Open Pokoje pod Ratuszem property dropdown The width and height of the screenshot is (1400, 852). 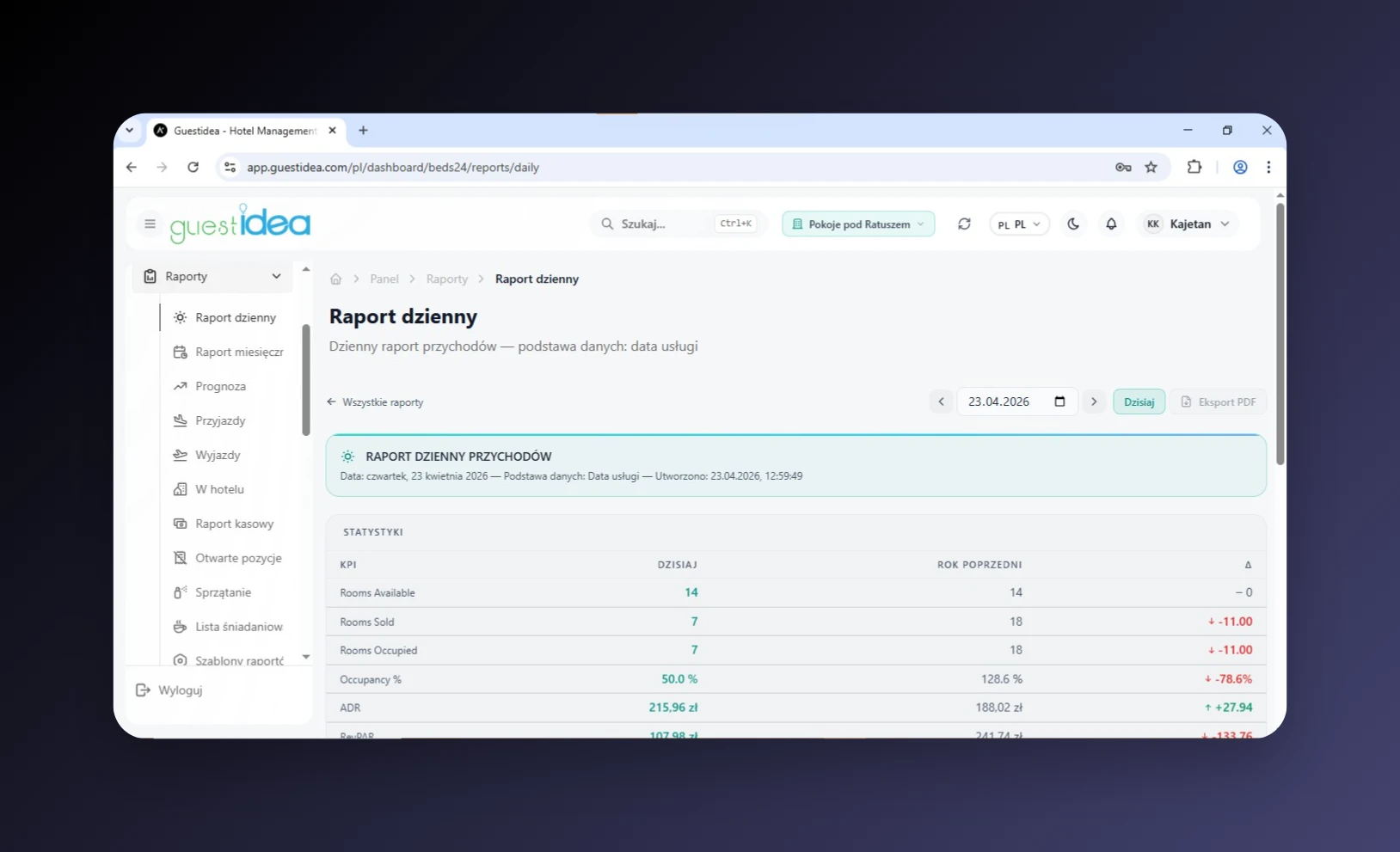click(x=858, y=224)
